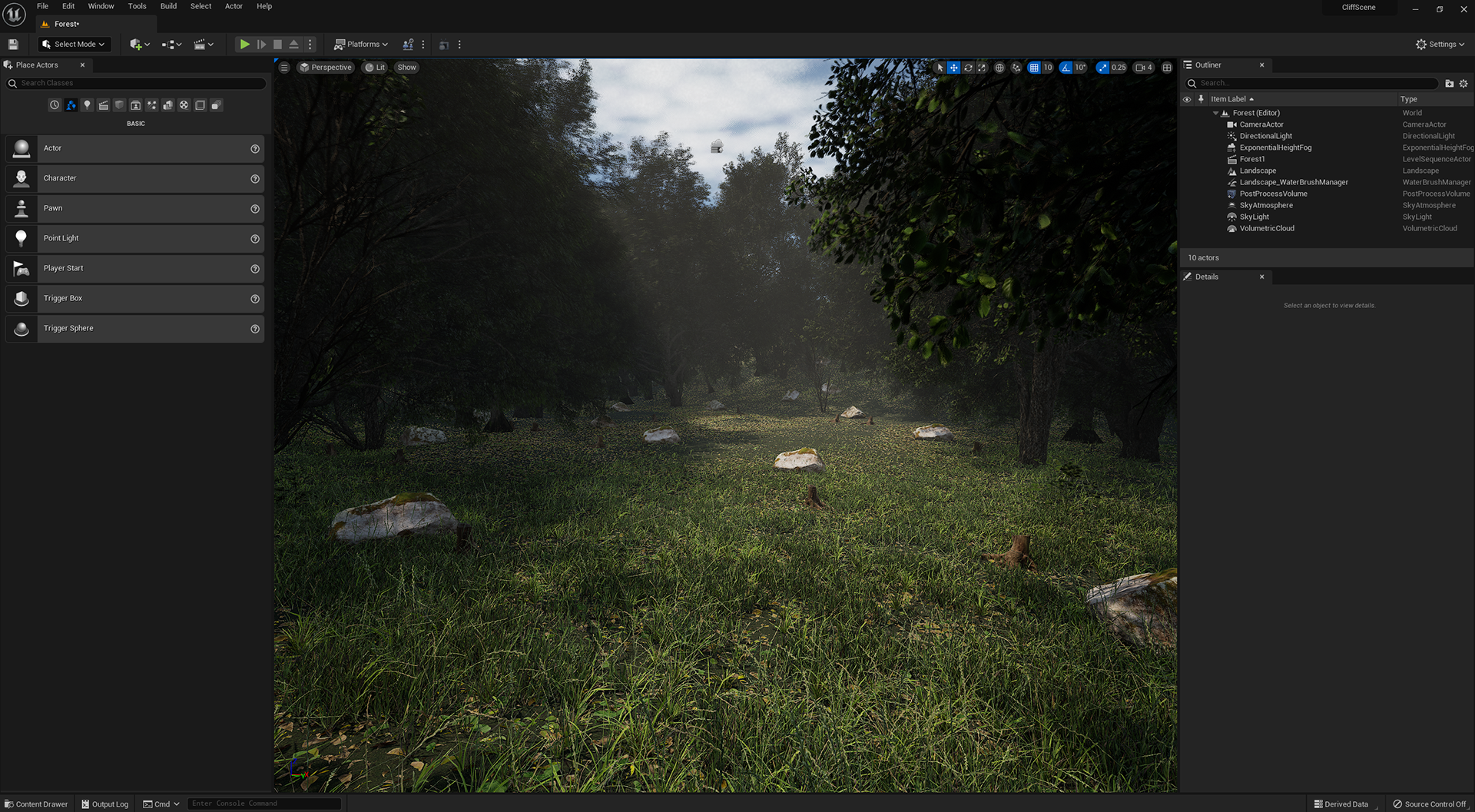
Task: Change grid snap value 10
Action: coord(1048,68)
